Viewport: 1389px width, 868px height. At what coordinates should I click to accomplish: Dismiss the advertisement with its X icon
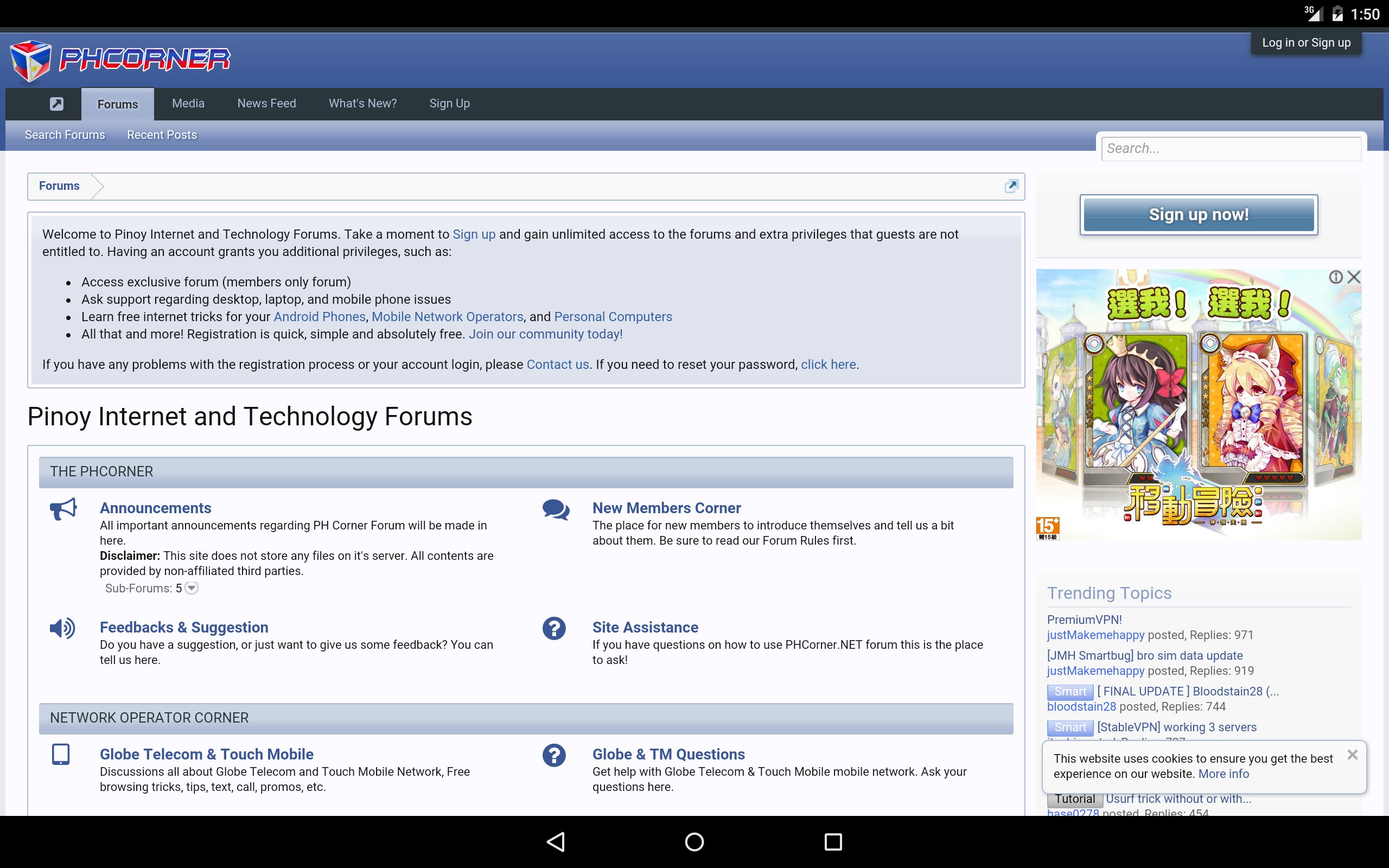1355,277
